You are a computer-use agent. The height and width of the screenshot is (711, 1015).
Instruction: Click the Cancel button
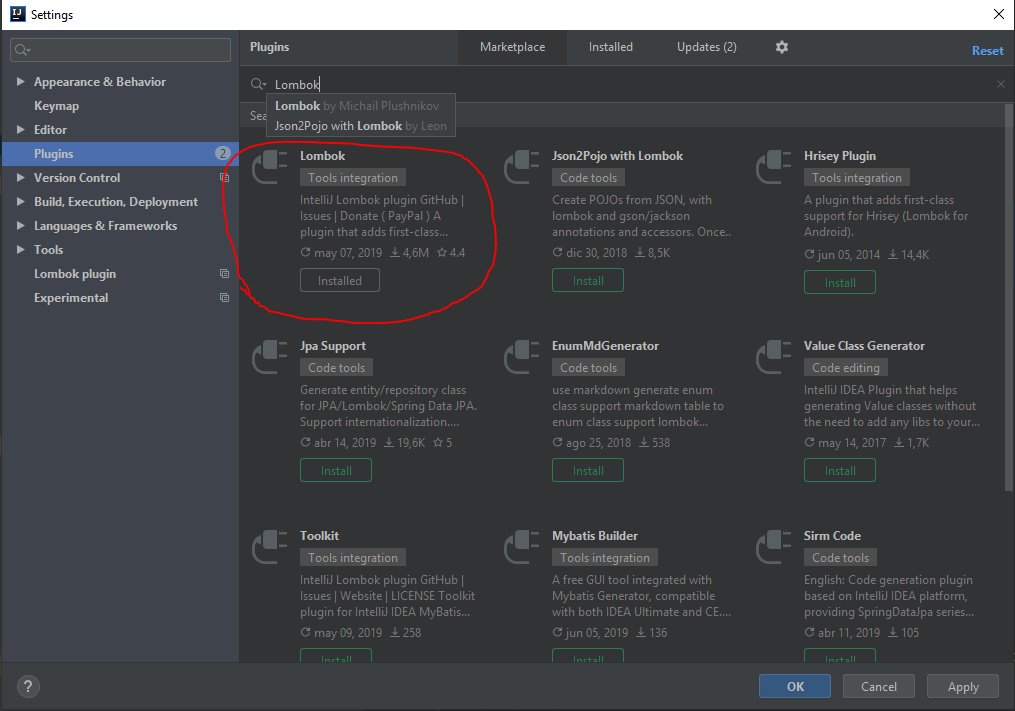tap(878, 686)
